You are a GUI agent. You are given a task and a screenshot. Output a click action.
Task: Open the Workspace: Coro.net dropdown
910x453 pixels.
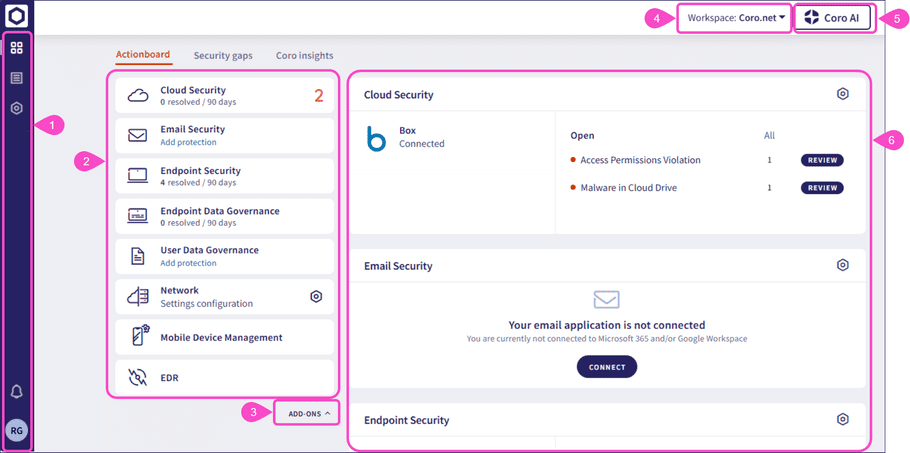pos(735,18)
